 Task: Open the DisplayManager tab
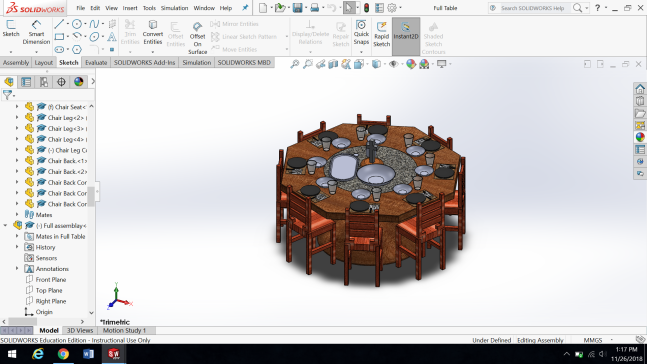tap(78, 82)
